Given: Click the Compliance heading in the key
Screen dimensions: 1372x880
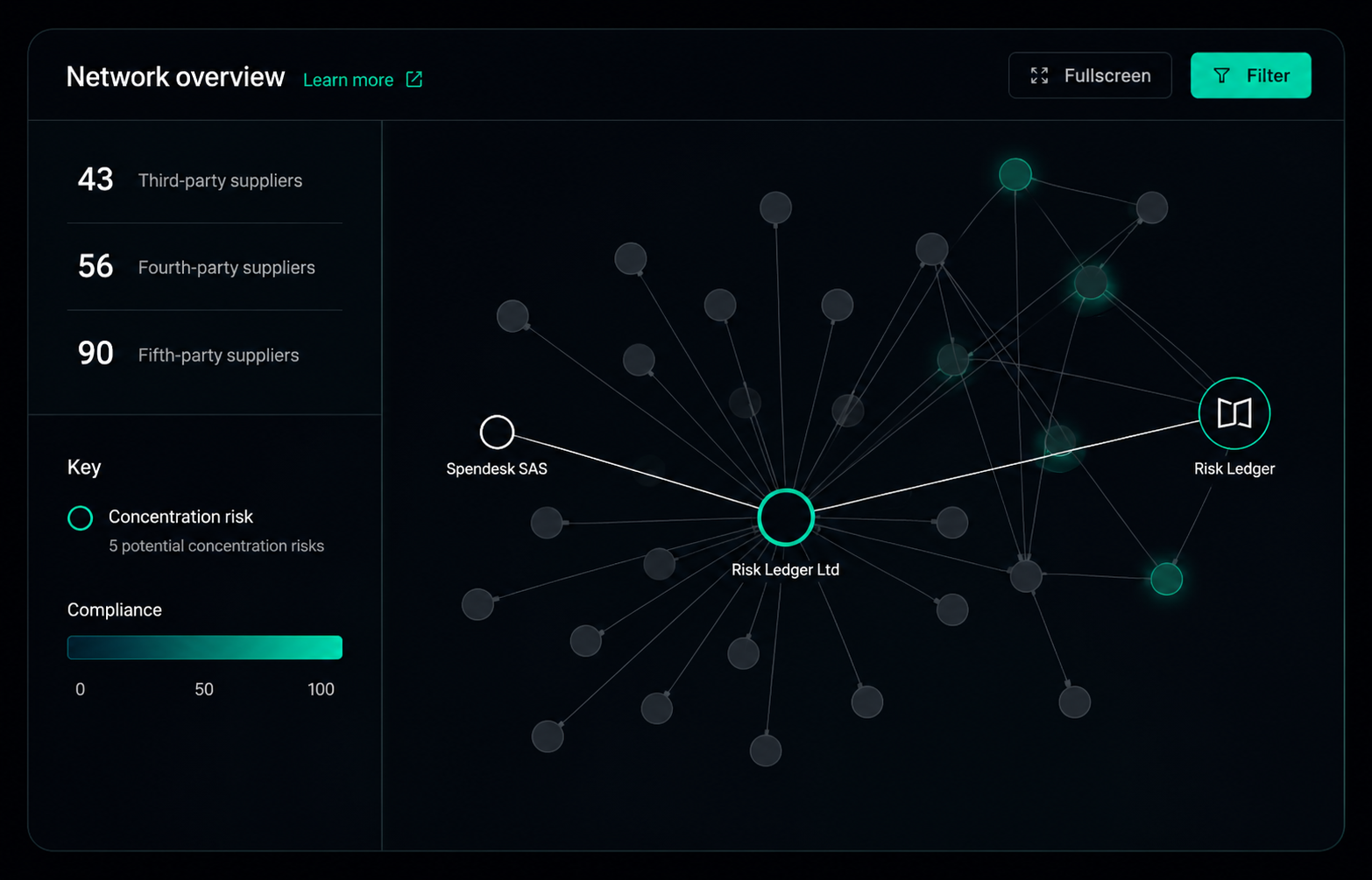Looking at the screenshot, I should 115,610.
